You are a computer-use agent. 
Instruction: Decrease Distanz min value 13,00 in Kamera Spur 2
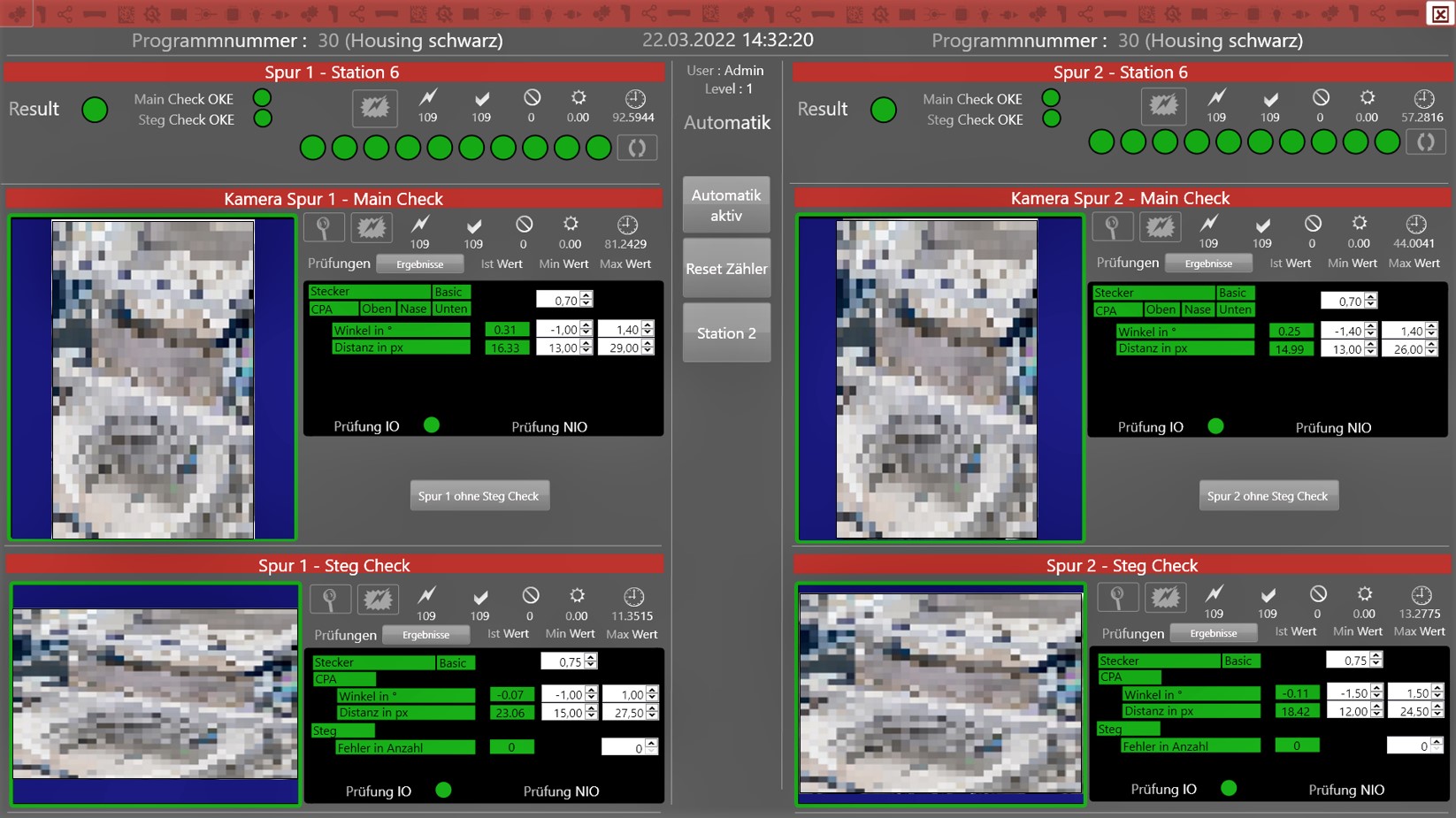(x=1370, y=353)
